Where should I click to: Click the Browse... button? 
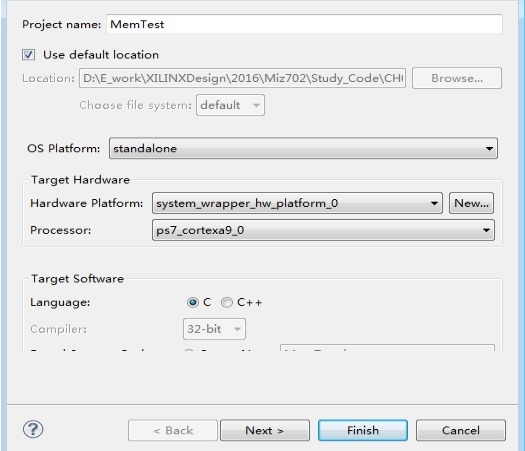[x=457, y=78]
